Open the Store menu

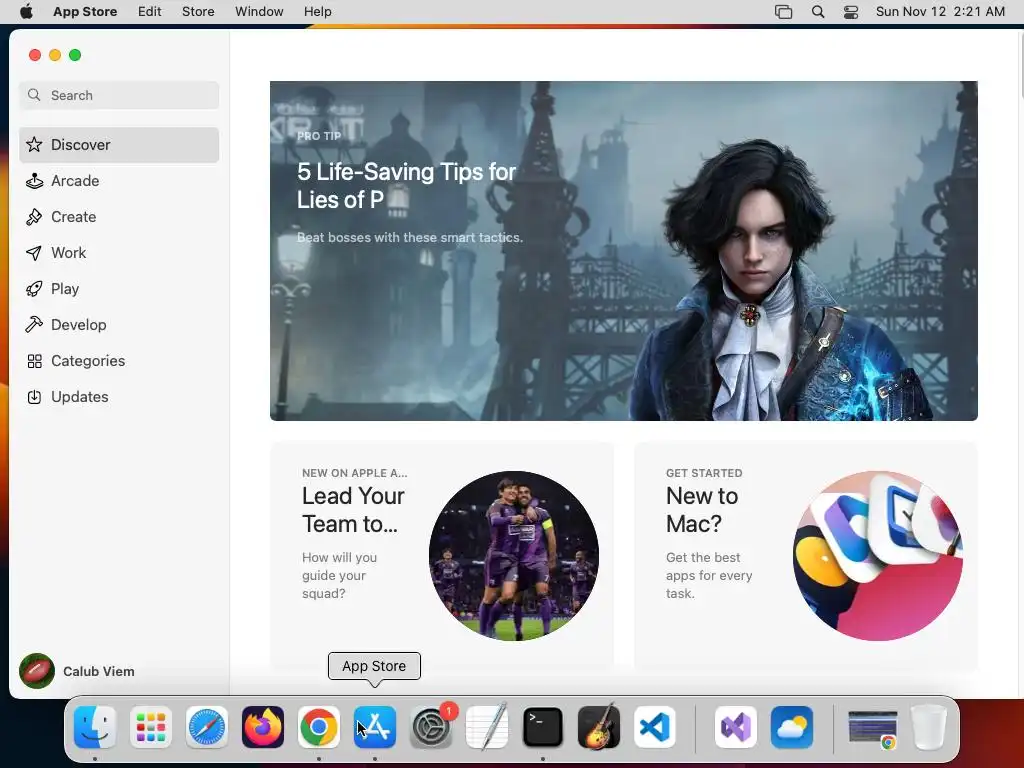pos(198,12)
